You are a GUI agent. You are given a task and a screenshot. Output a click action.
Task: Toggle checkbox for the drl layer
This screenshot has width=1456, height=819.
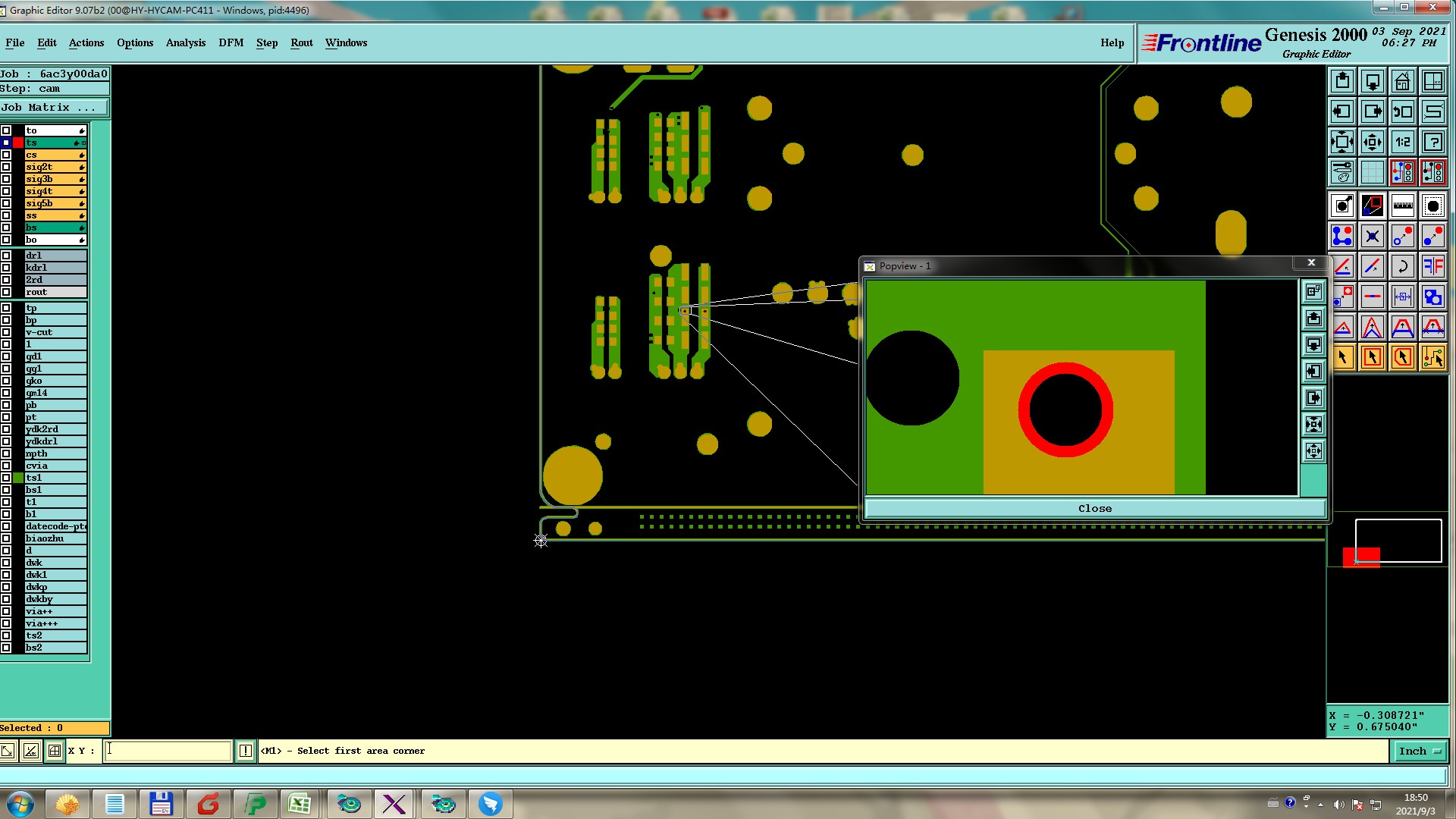pos(6,256)
